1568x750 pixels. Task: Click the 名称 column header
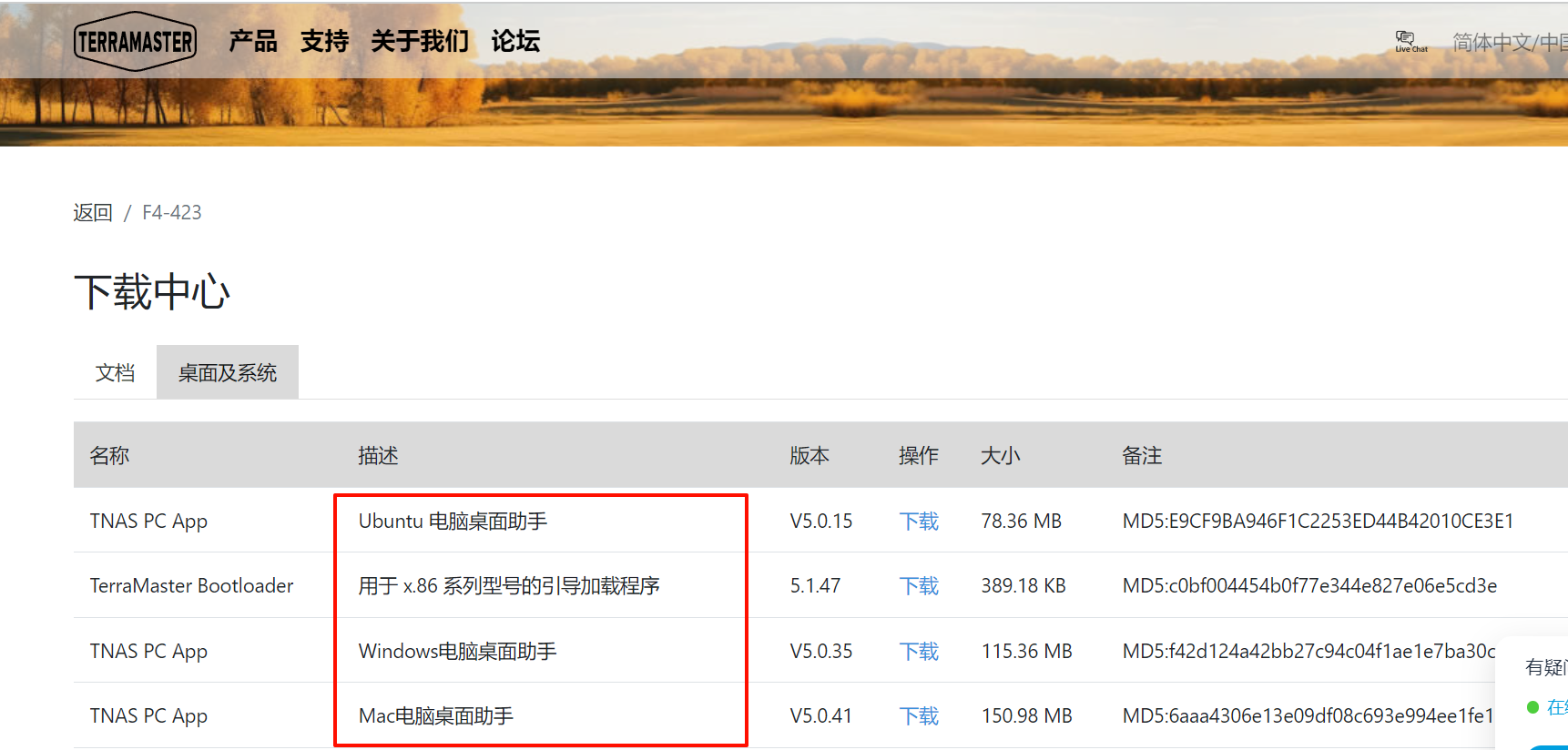[x=109, y=456]
